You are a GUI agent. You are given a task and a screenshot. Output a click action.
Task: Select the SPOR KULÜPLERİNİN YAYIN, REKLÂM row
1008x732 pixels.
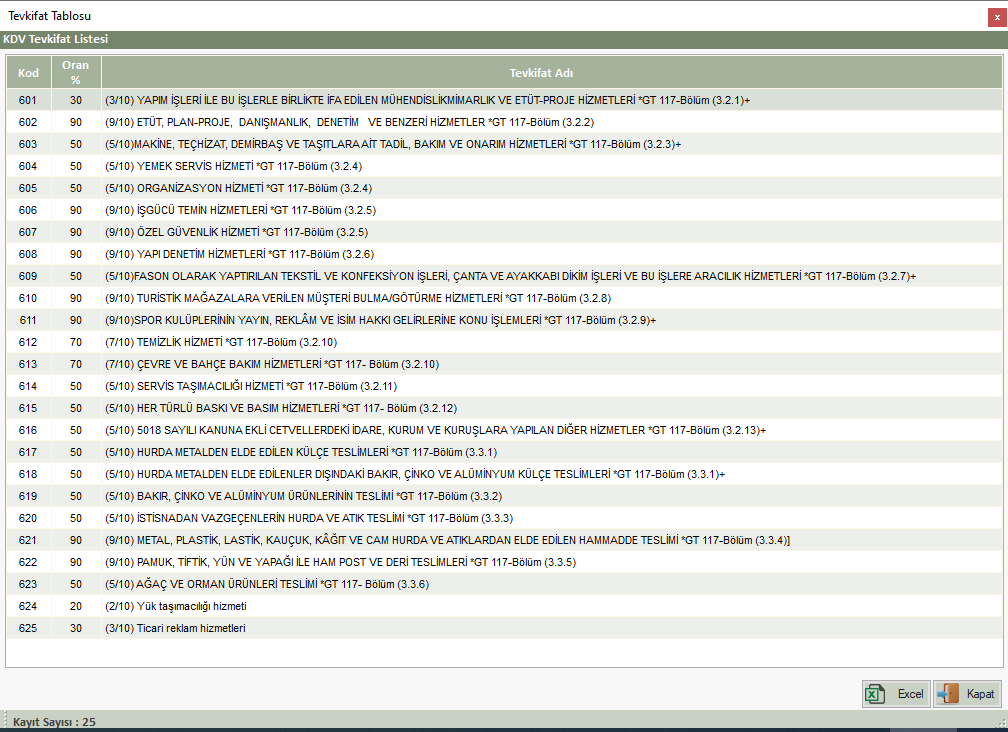tap(505, 320)
